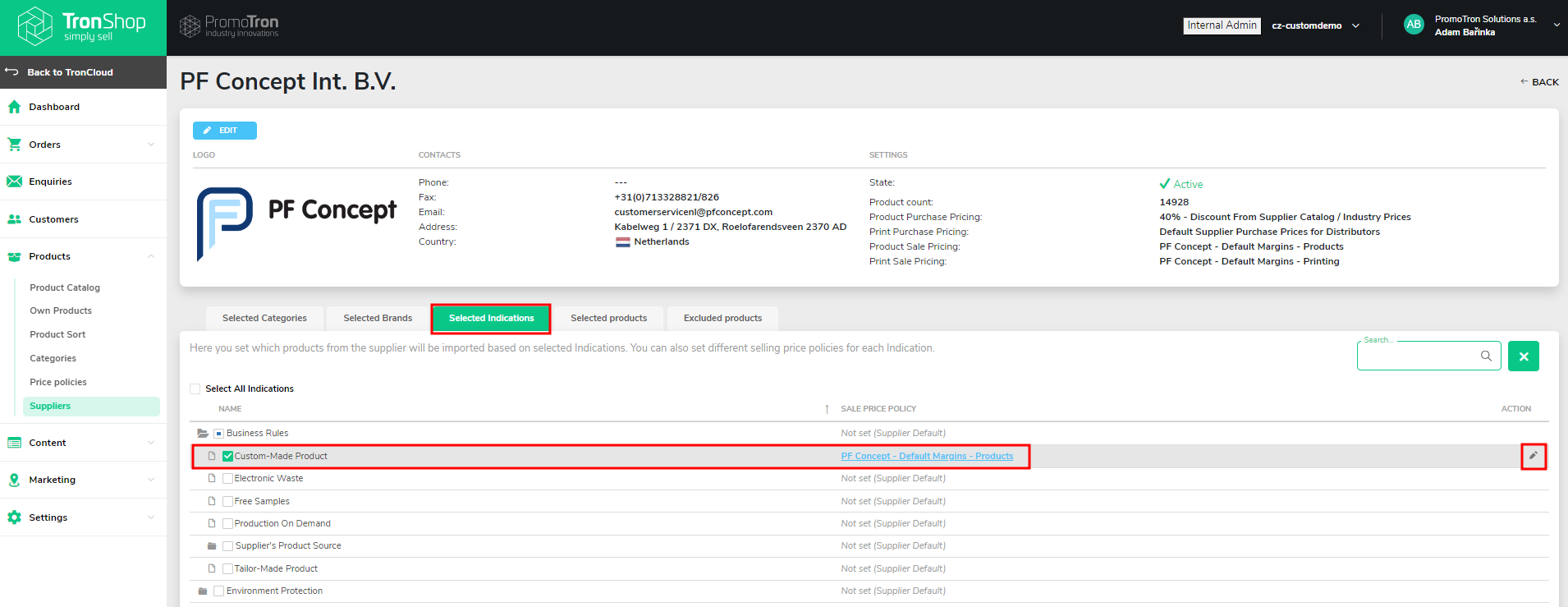Click the Internal Admin badge
Screen dimensions: 1568x607
tap(1222, 25)
